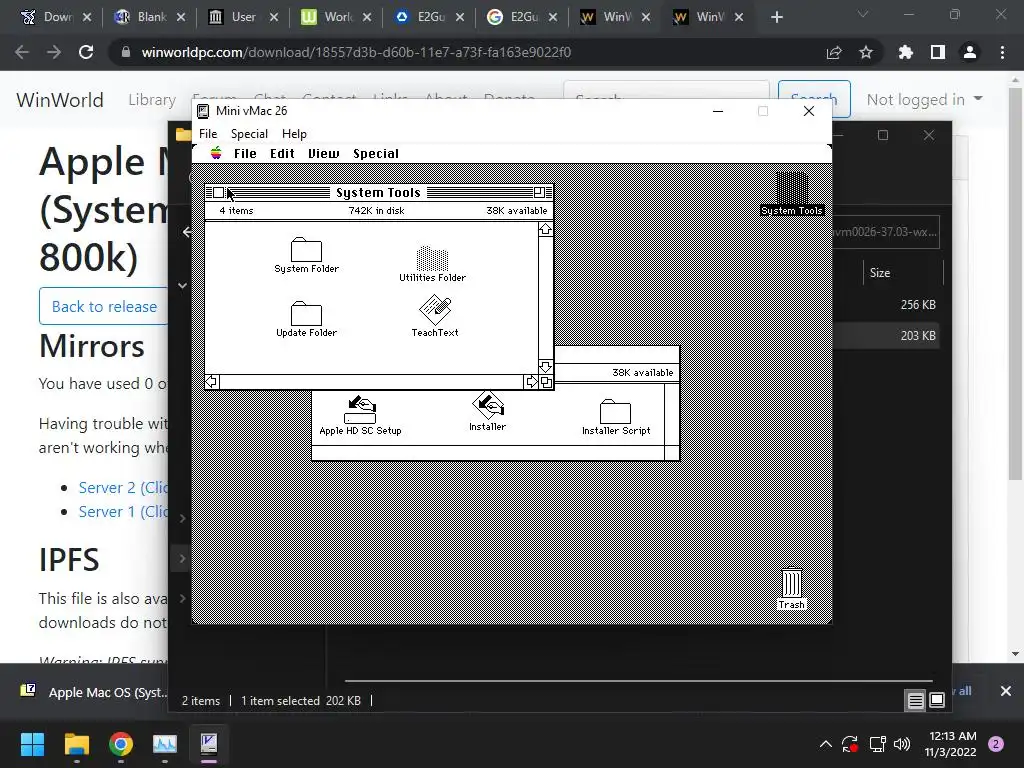Screen dimensions: 1024x768
Task: Close the Chrome downloads bar
Action: pyautogui.click(x=1006, y=691)
